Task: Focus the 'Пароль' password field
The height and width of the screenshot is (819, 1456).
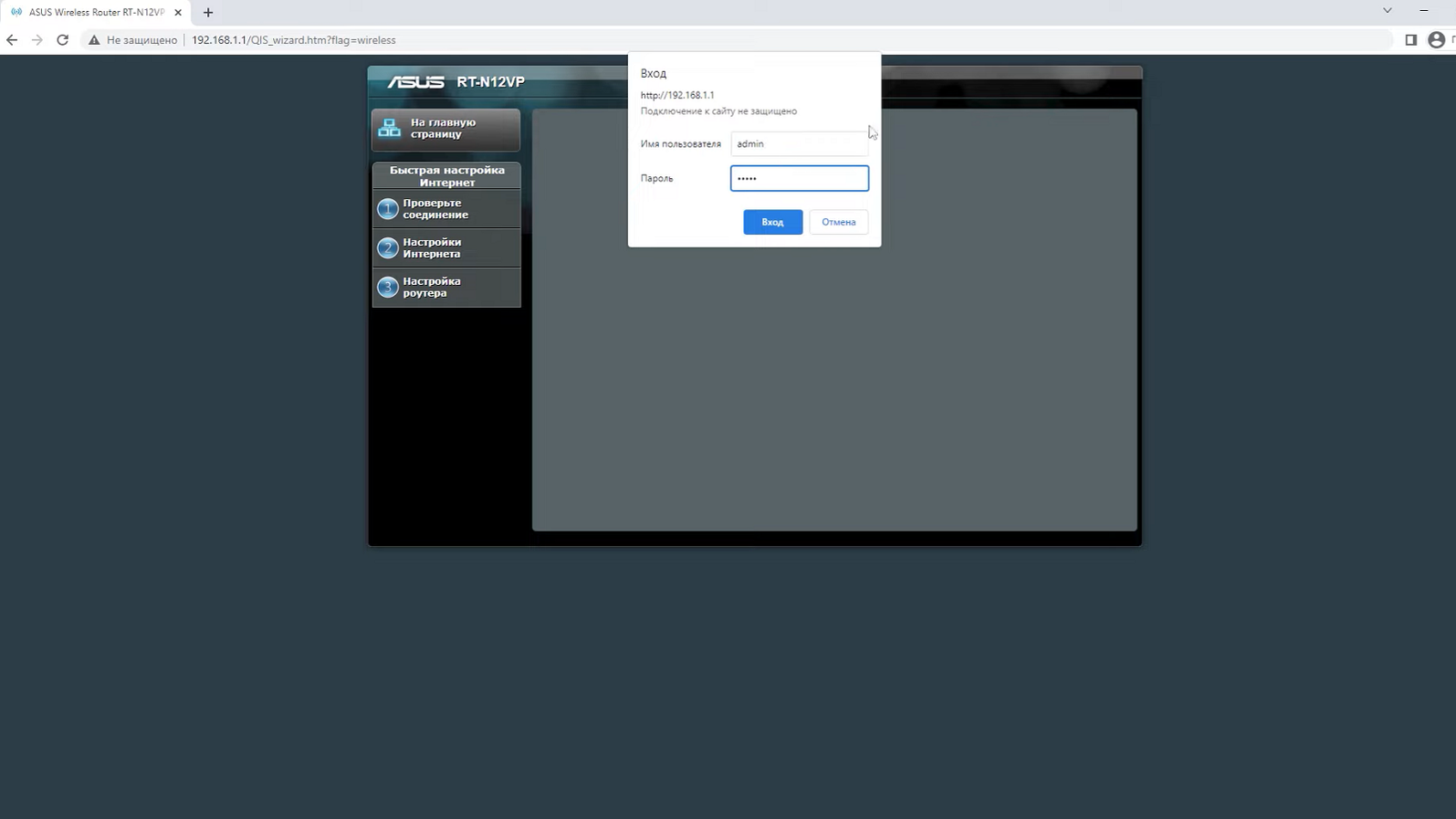Action: pos(799,179)
